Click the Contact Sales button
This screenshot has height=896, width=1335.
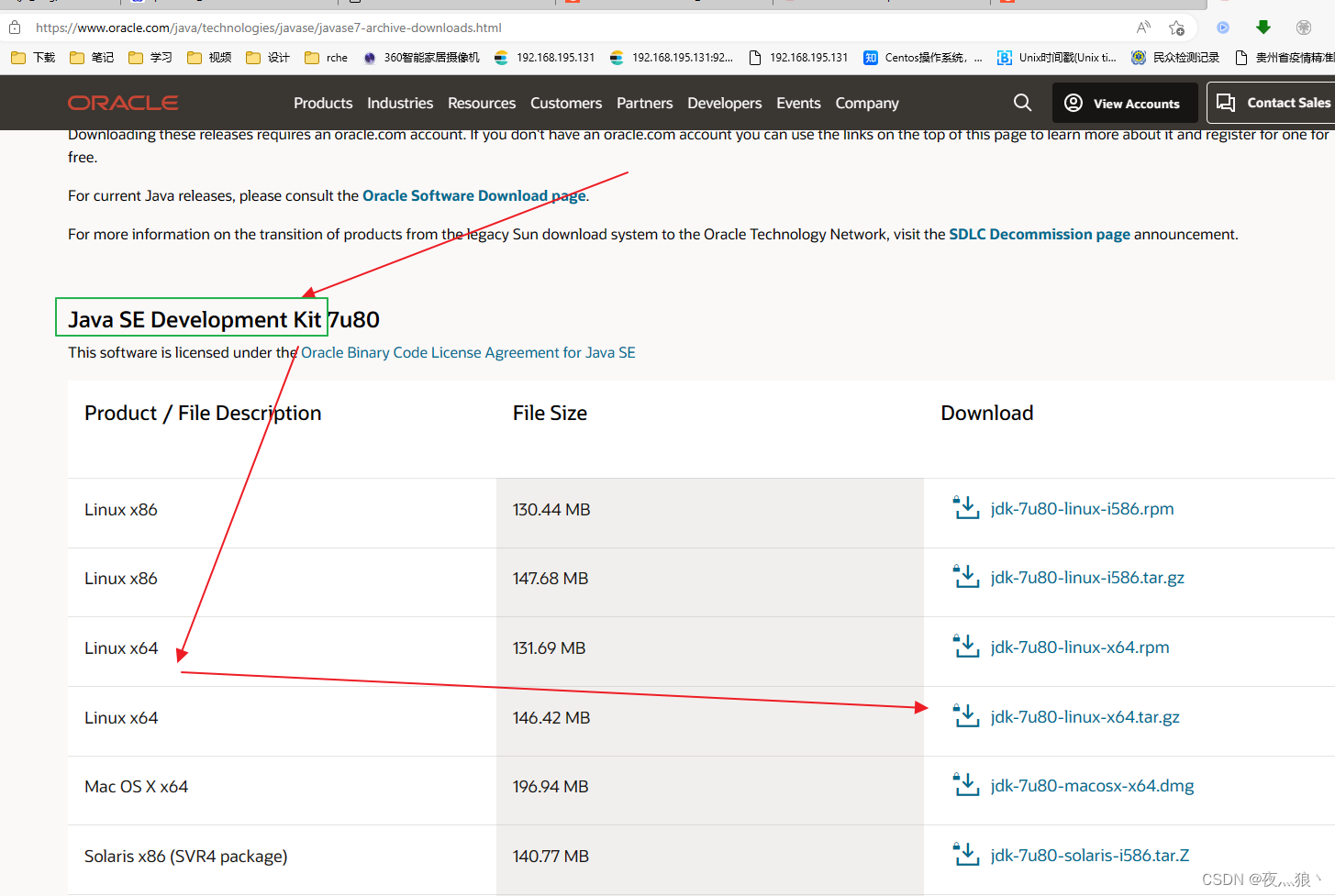(x=1272, y=103)
